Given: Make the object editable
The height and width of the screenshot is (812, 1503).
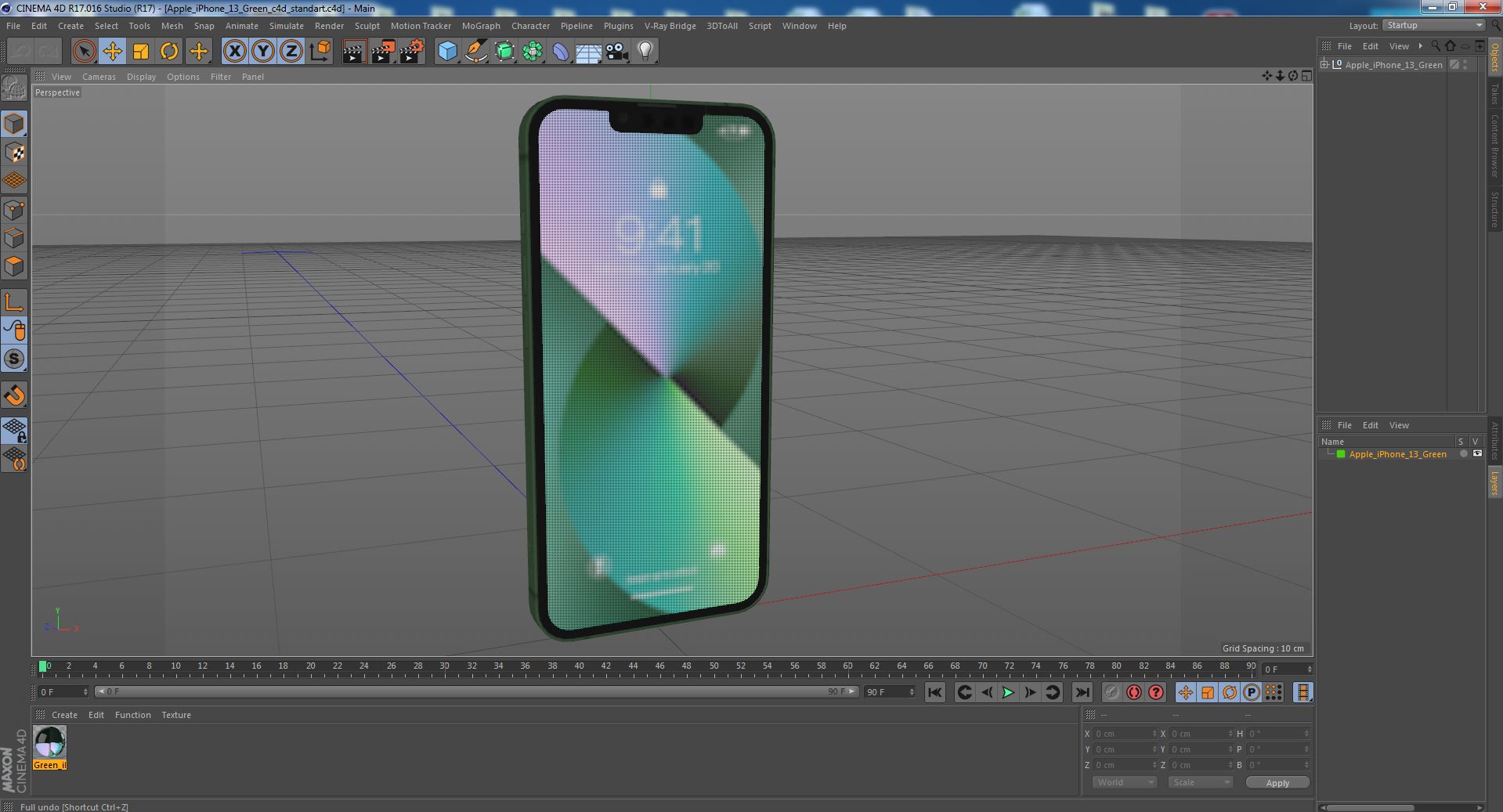Looking at the screenshot, I should pos(14,88).
